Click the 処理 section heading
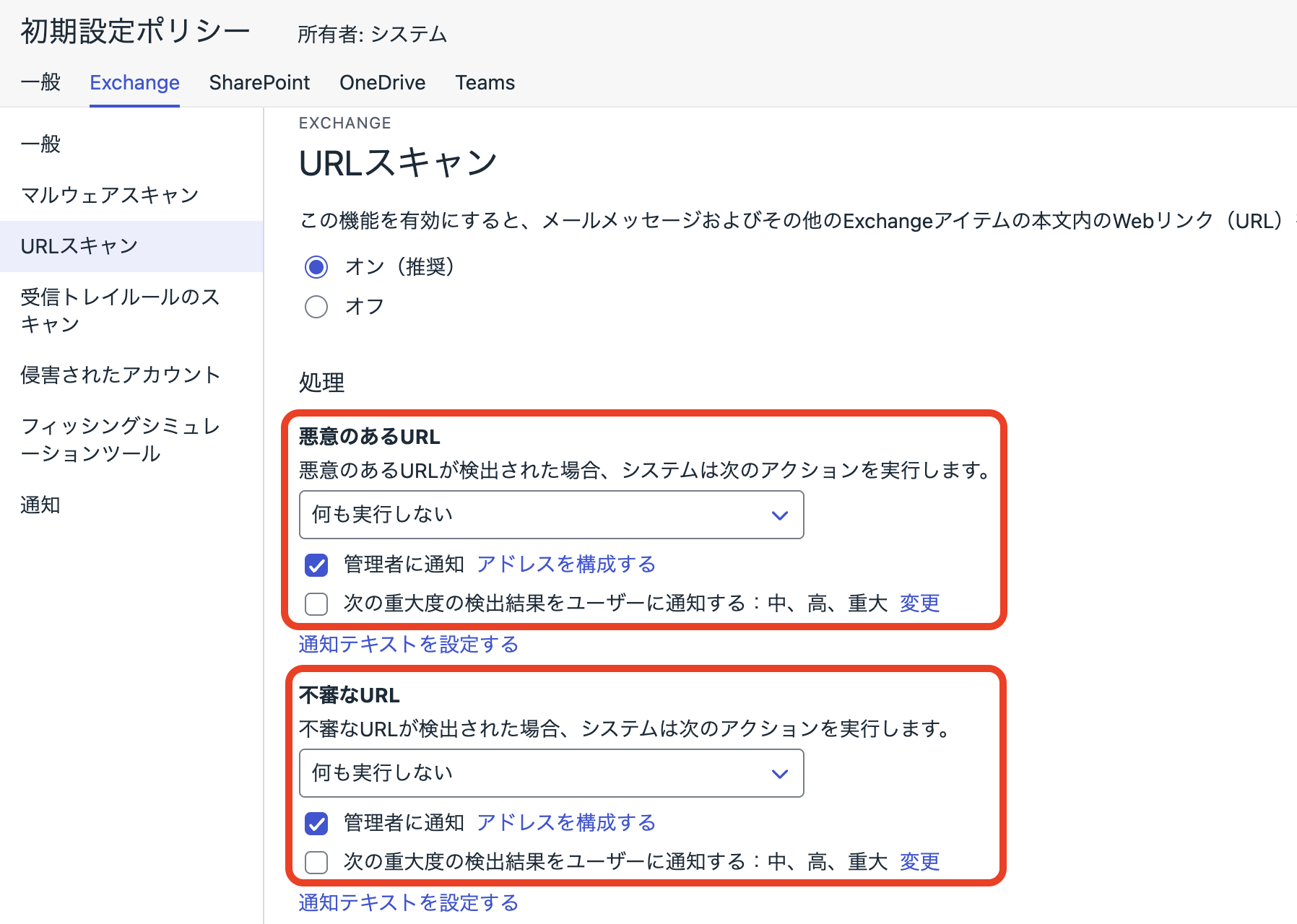1297x924 pixels. point(321,382)
